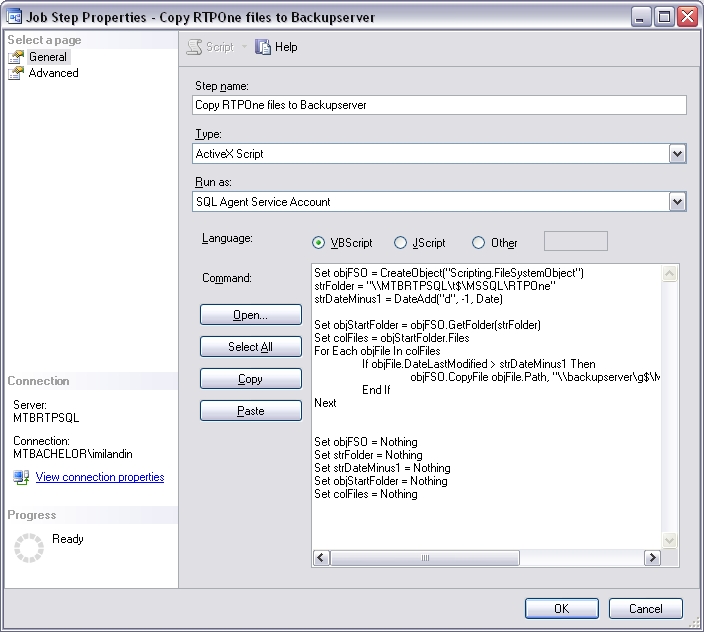The height and width of the screenshot is (632, 704).
Task: Click View connection properties link
Action: [x=99, y=478]
